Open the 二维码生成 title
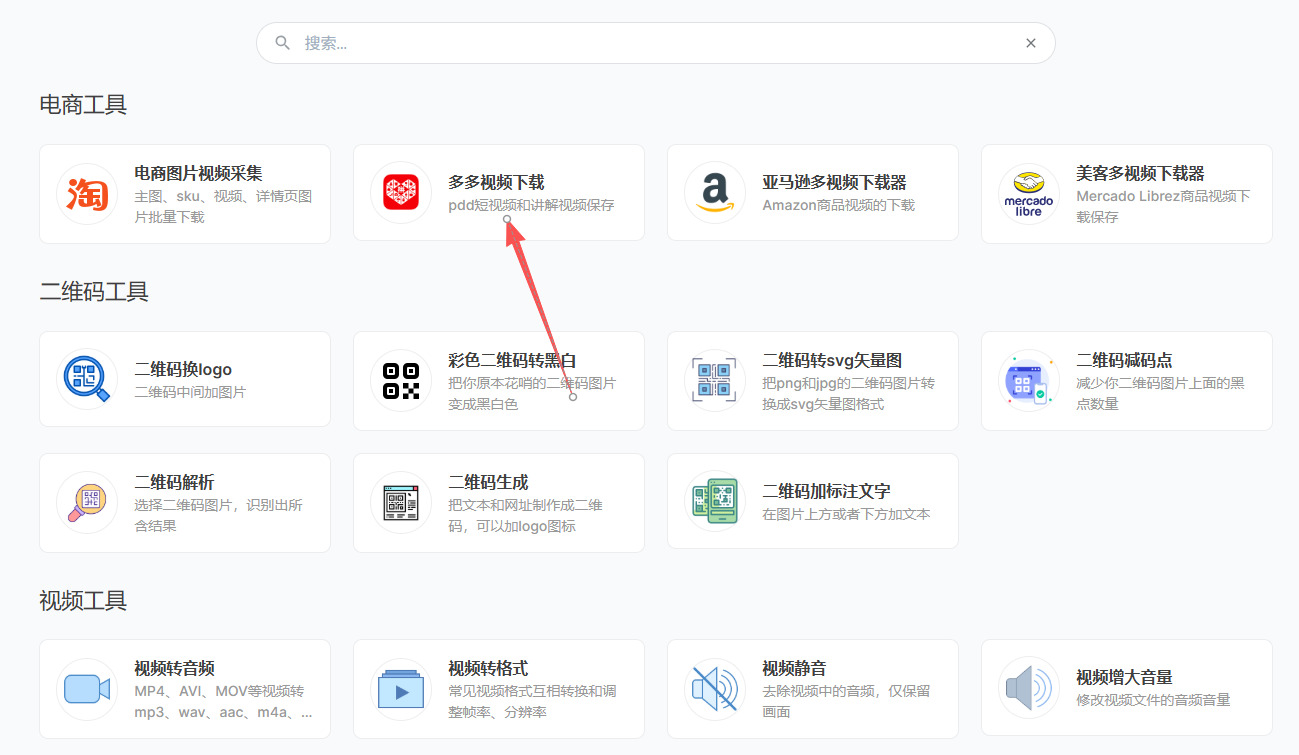Viewport: 1299px width, 755px height. click(488, 482)
